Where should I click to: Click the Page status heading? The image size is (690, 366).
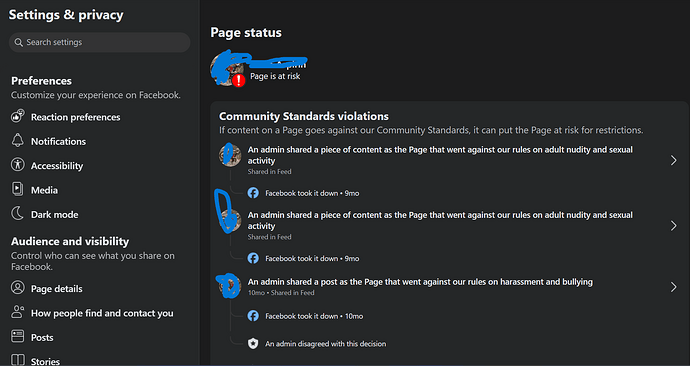point(246,33)
